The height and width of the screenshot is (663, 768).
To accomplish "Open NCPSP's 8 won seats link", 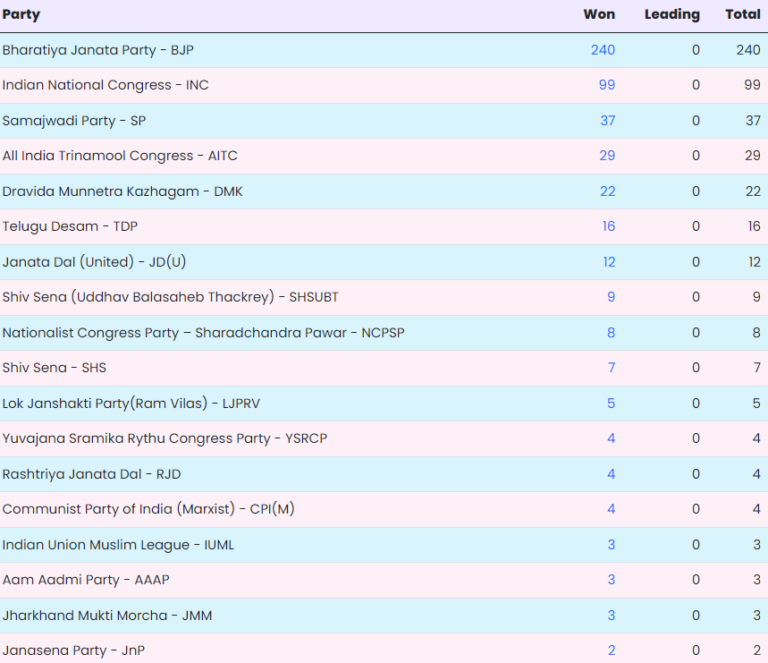I will tap(611, 332).
